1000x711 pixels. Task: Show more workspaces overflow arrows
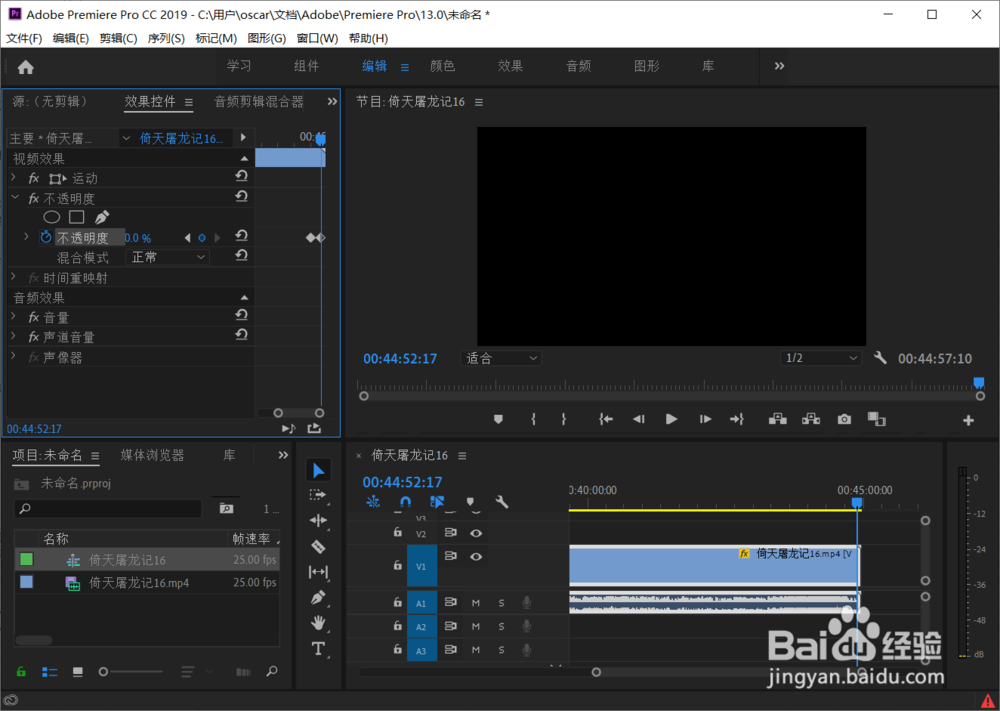click(x=779, y=66)
